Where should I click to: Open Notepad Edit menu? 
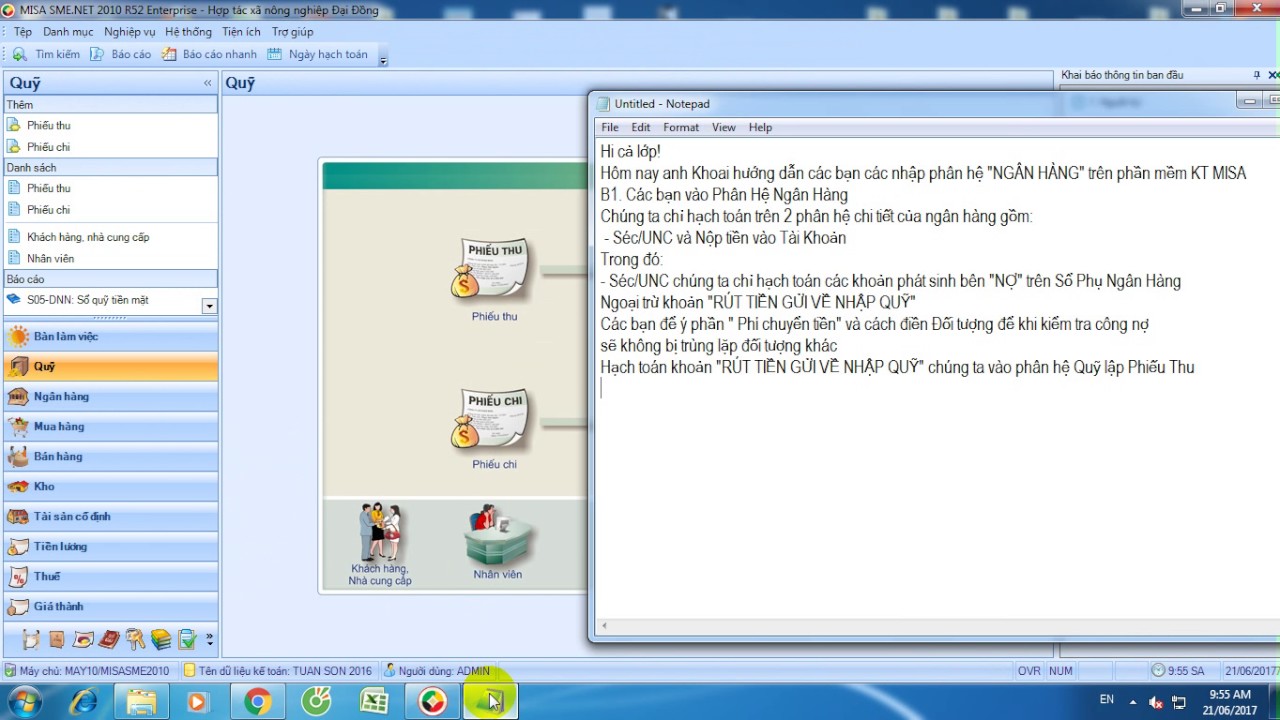point(641,127)
